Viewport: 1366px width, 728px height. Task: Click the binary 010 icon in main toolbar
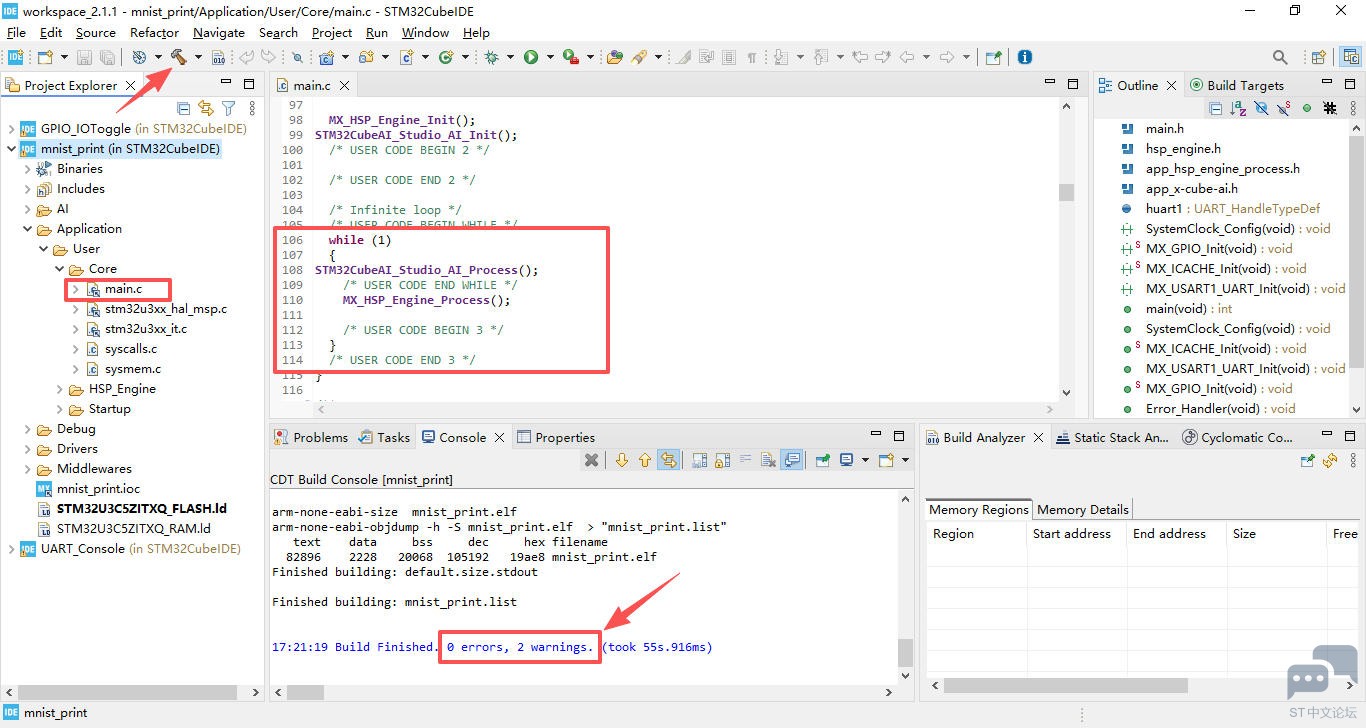pyautogui.click(x=219, y=57)
